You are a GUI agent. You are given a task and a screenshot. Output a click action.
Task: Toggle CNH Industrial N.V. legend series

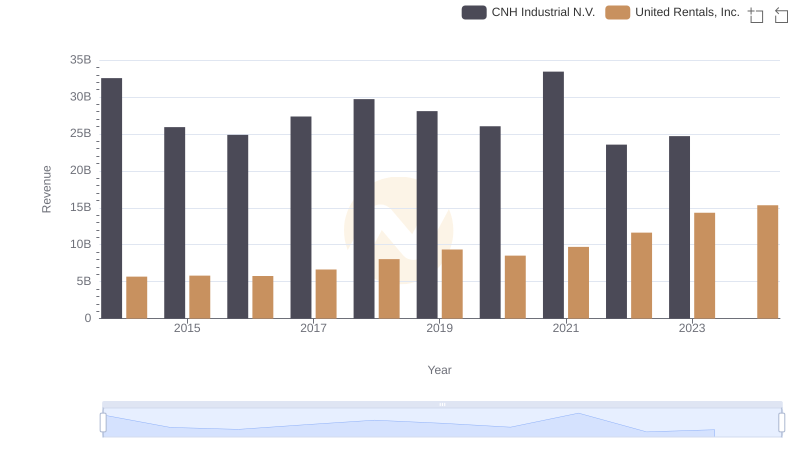[x=528, y=12]
